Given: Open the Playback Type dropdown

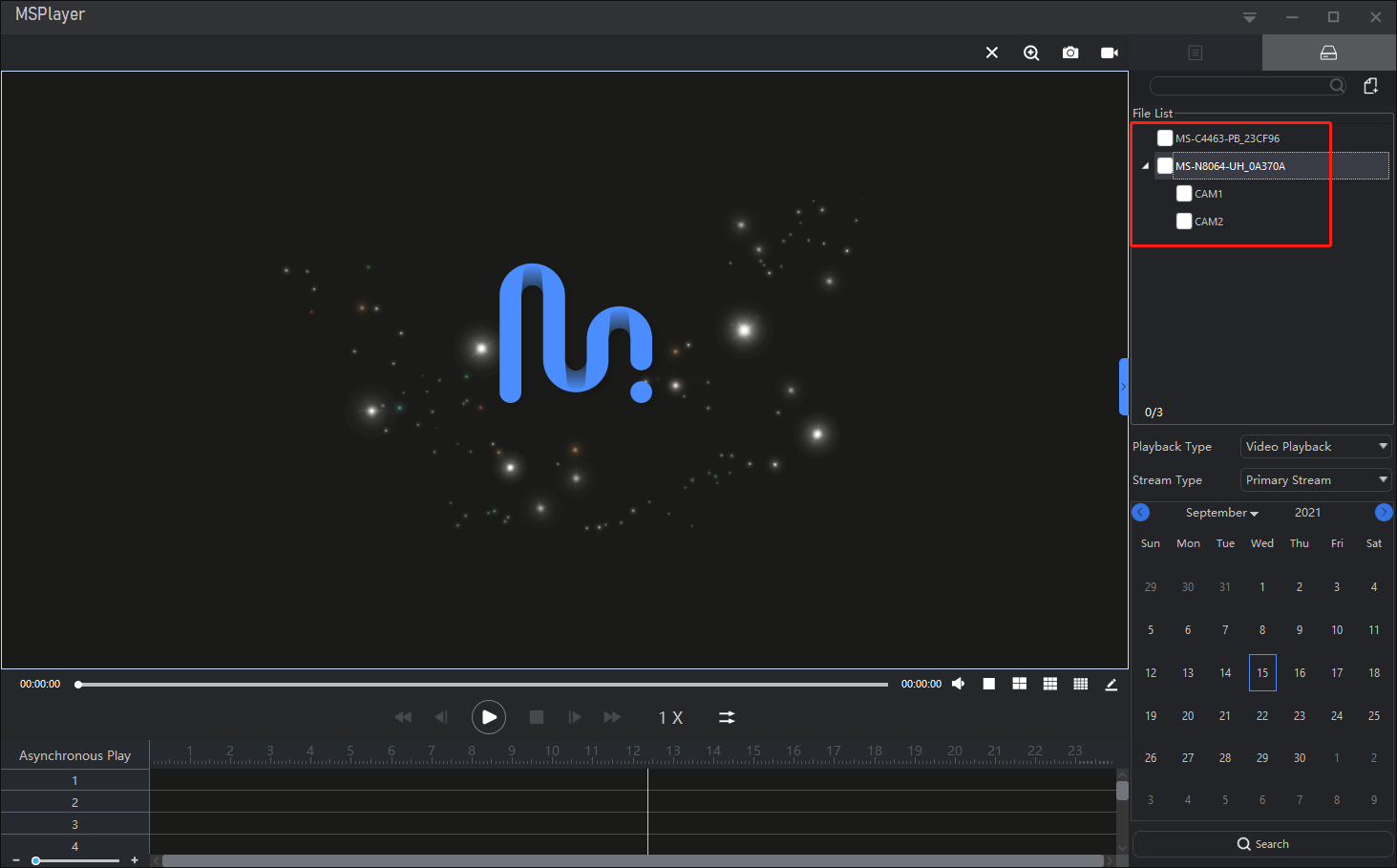Looking at the screenshot, I should click(1316, 447).
